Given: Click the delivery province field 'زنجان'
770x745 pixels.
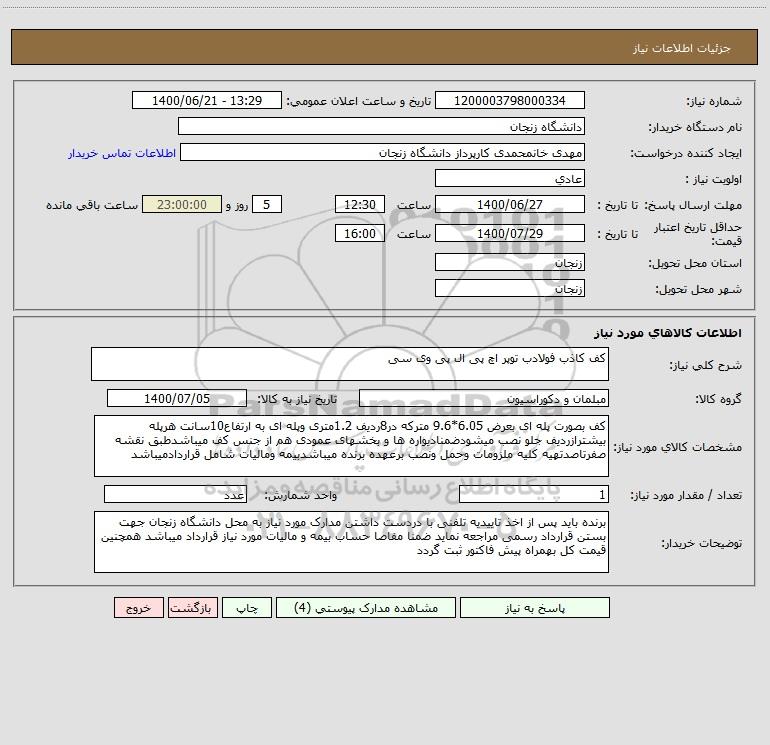Looking at the screenshot, I should (510, 262).
